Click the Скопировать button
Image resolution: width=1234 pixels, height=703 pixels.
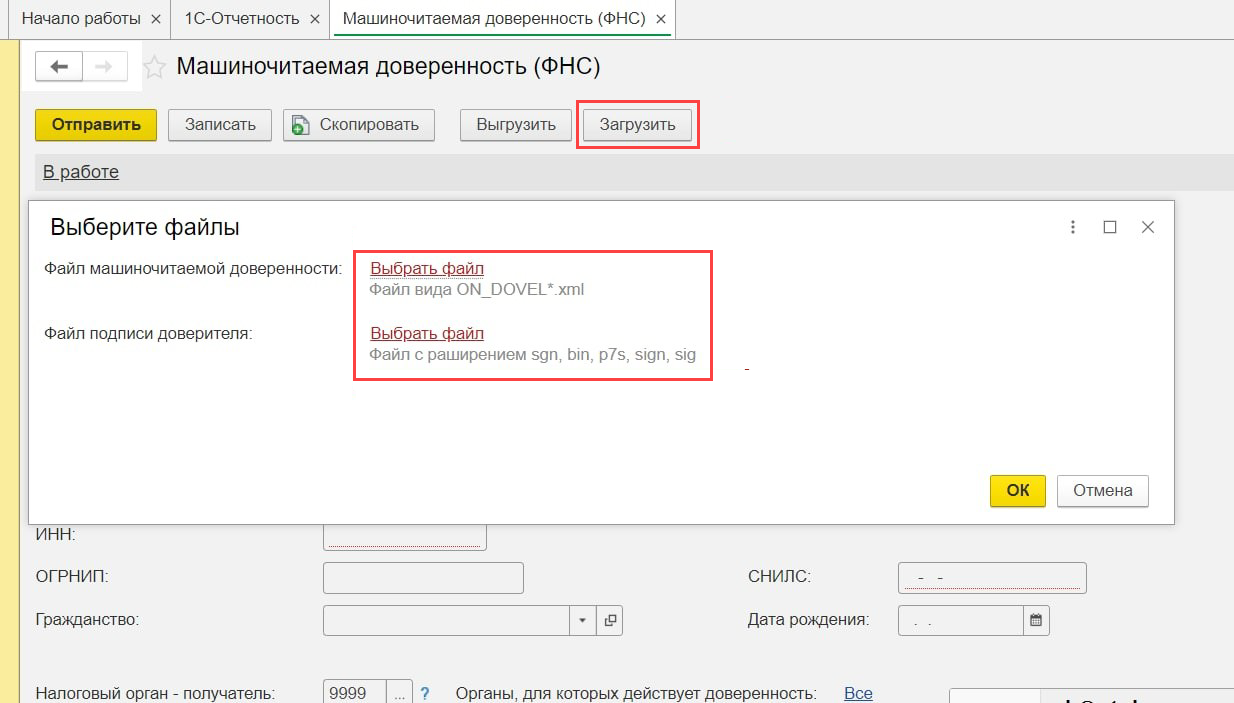tap(358, 125)
